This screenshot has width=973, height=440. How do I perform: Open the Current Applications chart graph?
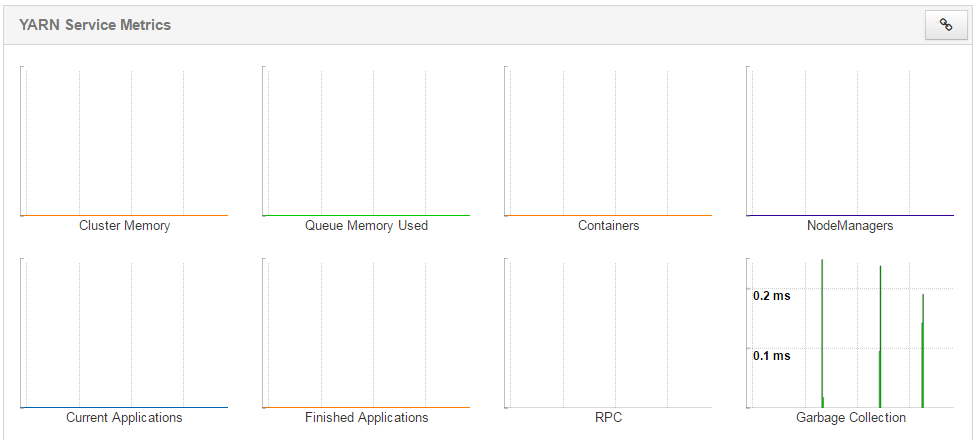[124, 333]
